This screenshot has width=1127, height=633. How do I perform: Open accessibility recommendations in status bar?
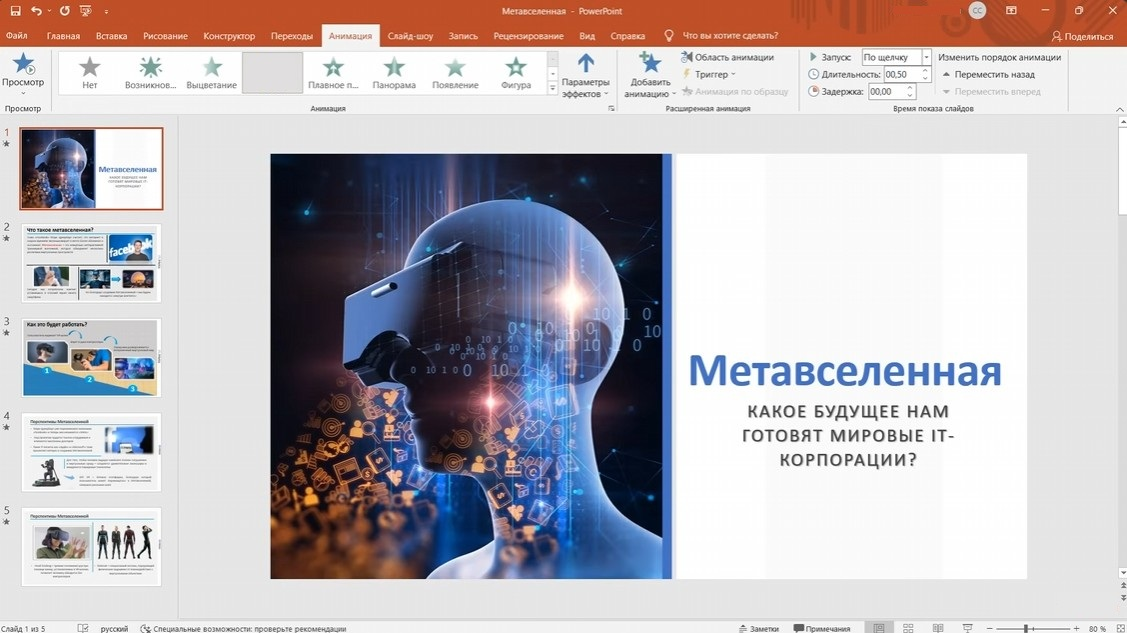point(243,628)
